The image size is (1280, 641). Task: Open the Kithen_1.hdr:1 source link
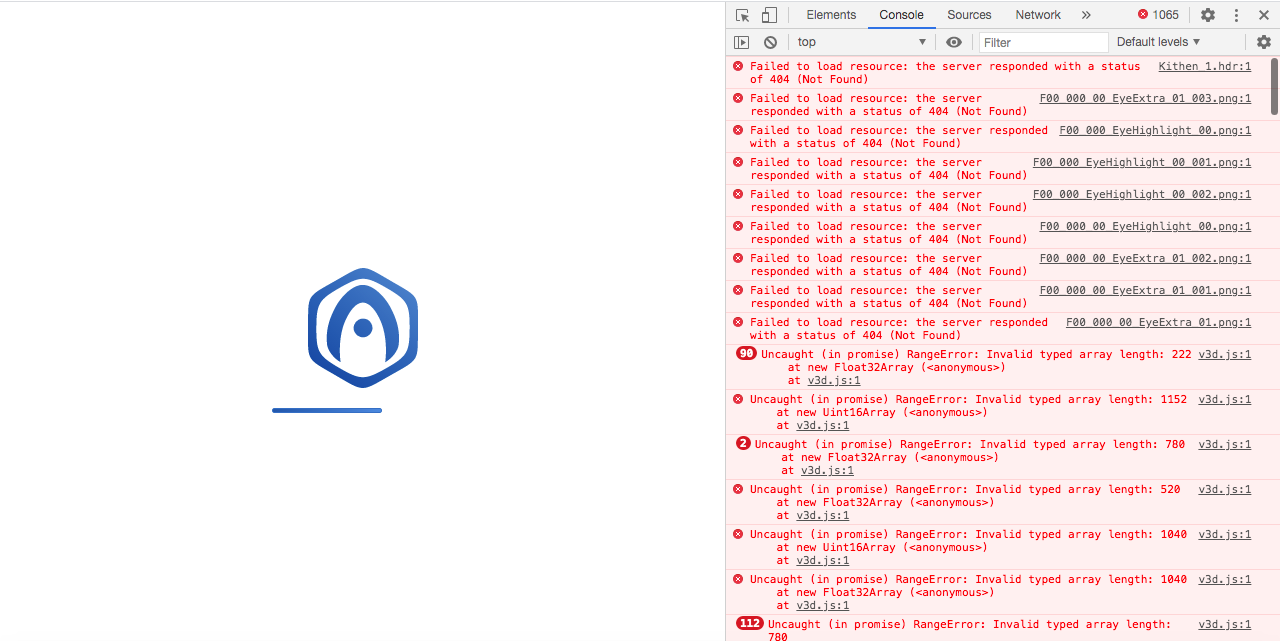tap(1205, 66)
